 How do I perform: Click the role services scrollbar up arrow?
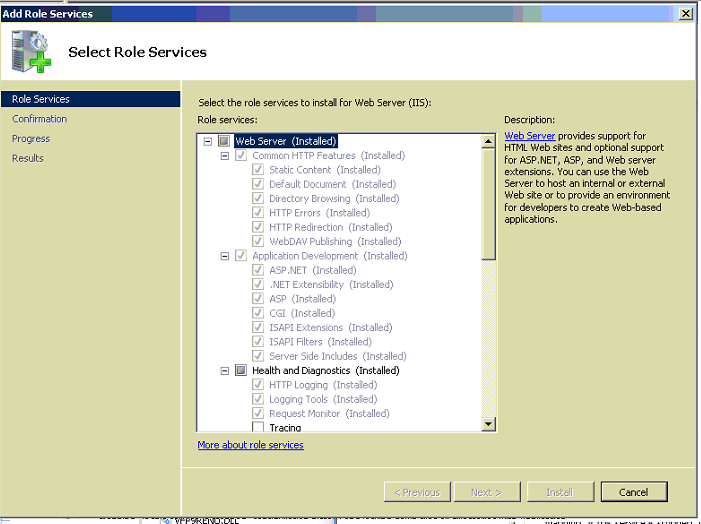tap(489, 142)
